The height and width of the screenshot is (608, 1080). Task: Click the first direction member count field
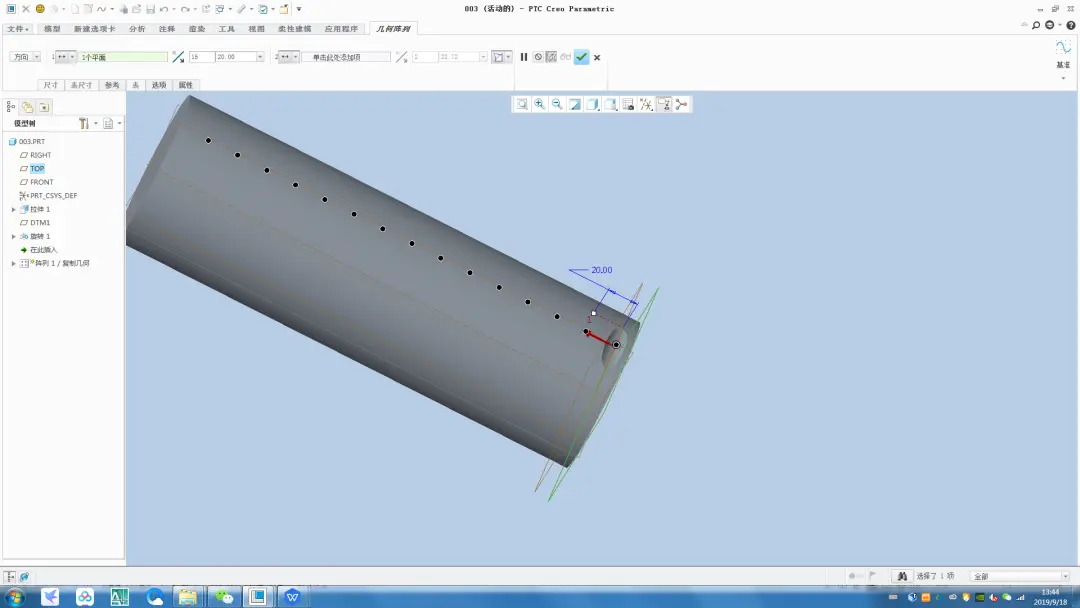(x=202, y=57)
